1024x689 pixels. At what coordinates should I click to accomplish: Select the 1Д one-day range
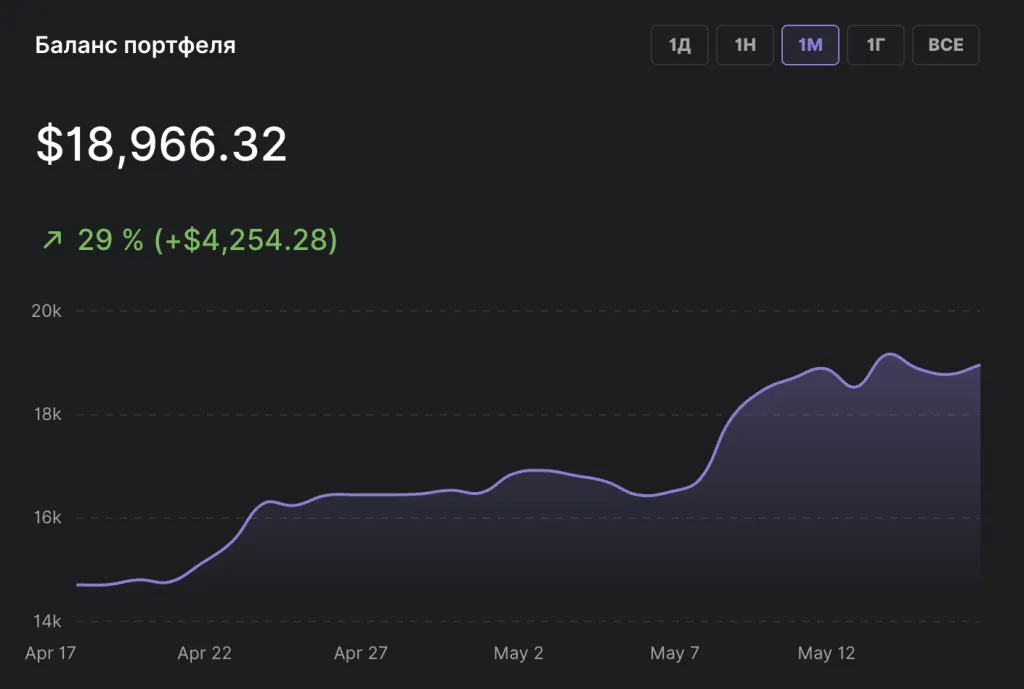680,45
